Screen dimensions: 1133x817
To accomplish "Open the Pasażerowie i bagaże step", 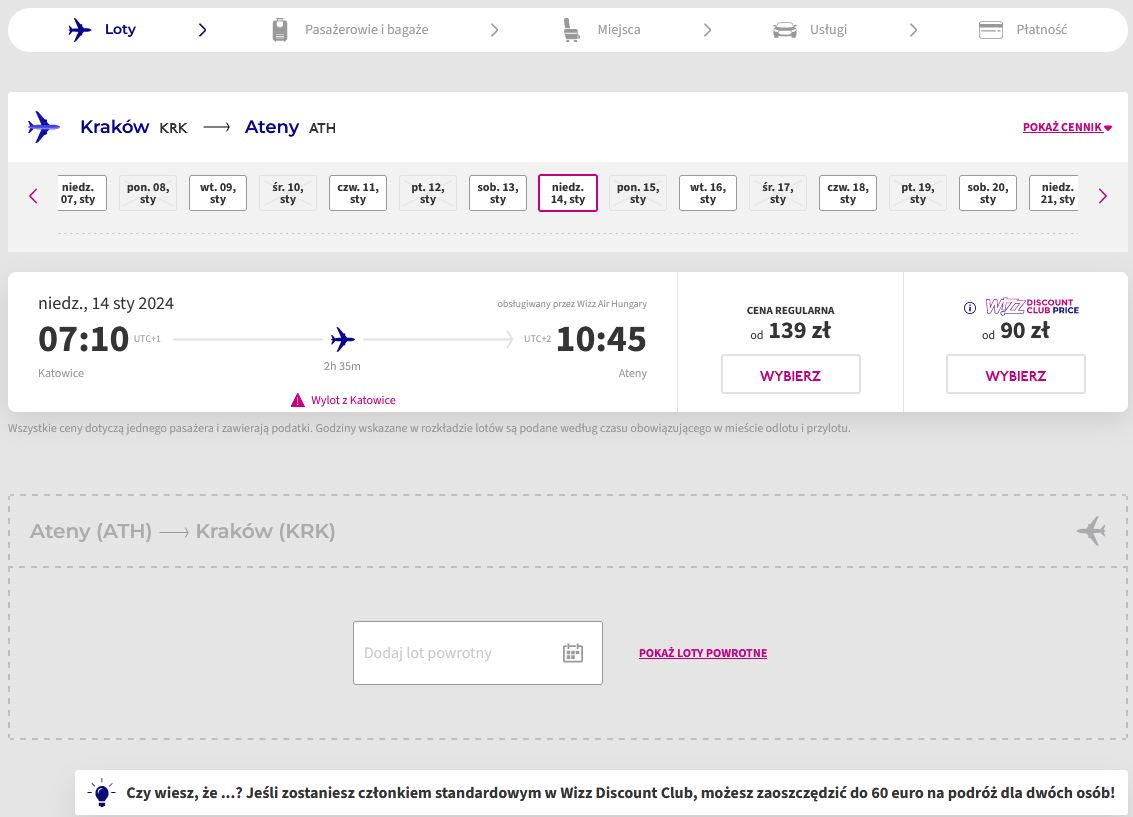I will point(366,30).
